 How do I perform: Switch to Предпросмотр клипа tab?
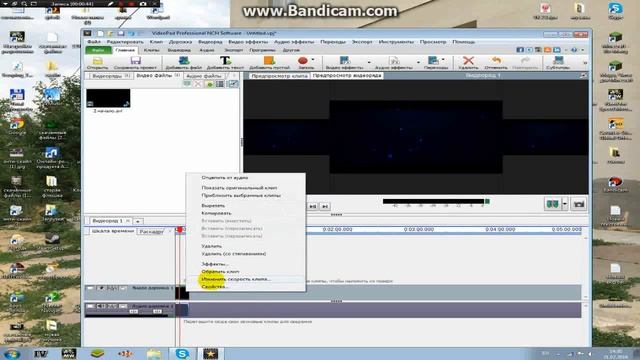(x=279, y=76)
